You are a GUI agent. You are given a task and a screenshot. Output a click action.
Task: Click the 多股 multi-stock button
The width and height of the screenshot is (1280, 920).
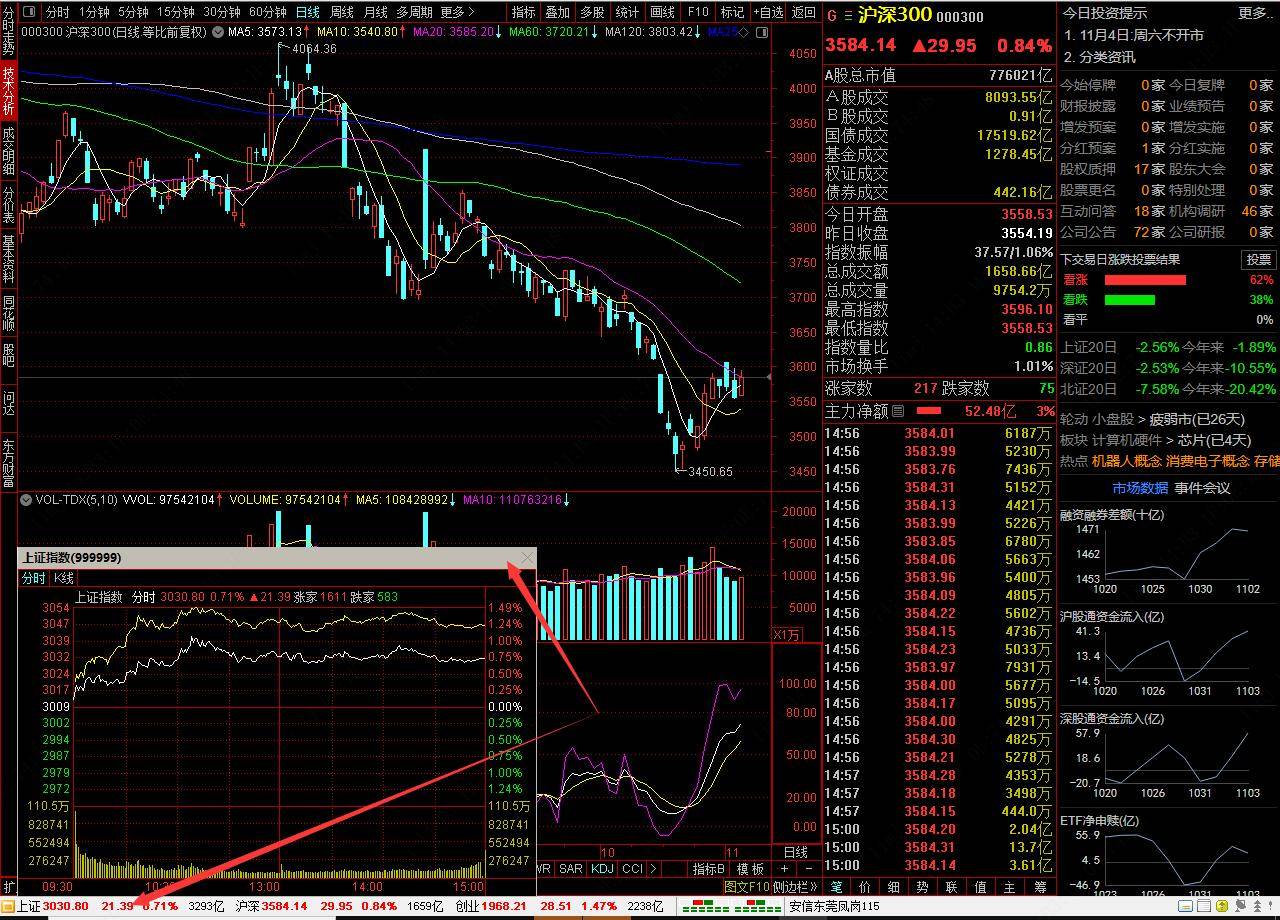(x=592, y=12)
